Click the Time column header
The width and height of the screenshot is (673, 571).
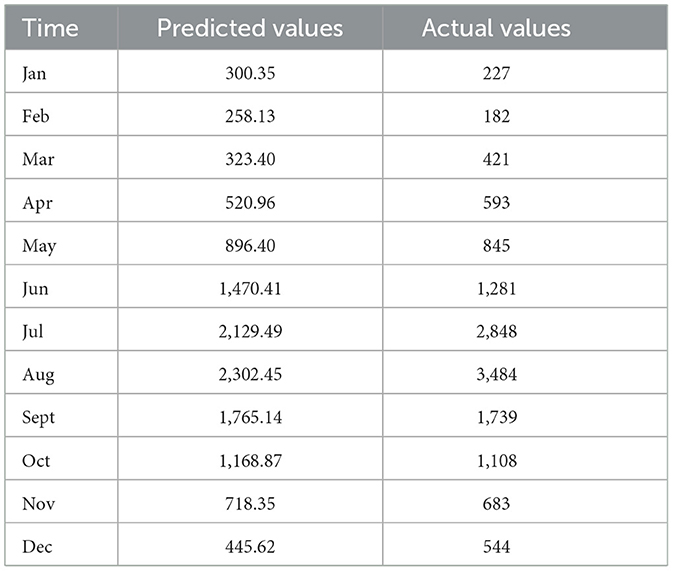click(51, 27)
